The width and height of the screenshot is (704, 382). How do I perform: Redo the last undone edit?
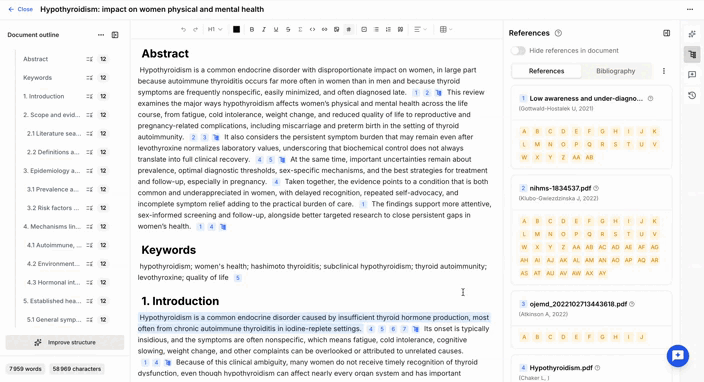[x=195, y=30]
